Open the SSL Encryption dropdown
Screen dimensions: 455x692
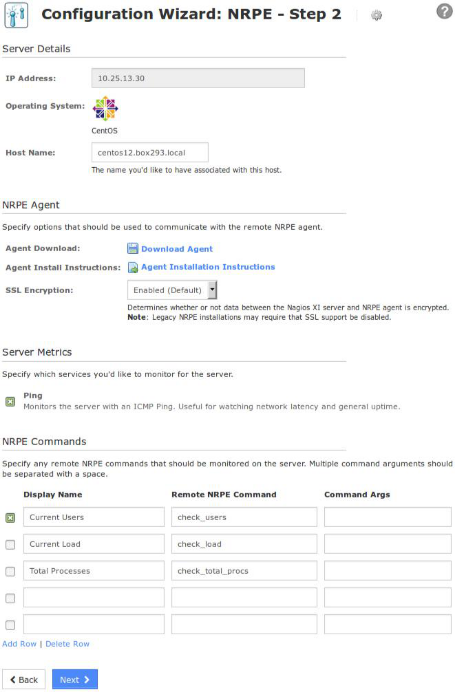pos(172,290)
